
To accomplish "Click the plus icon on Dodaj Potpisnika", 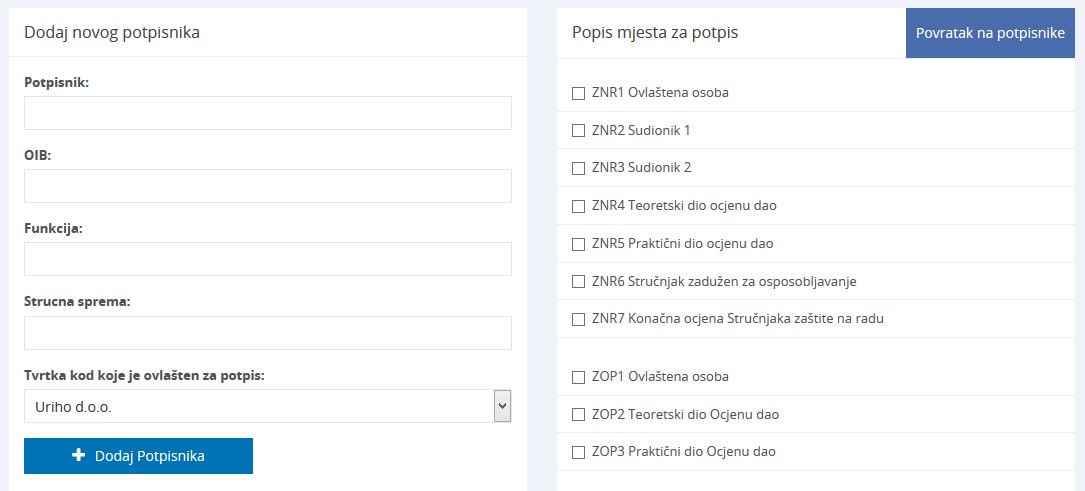I will 79,456.
